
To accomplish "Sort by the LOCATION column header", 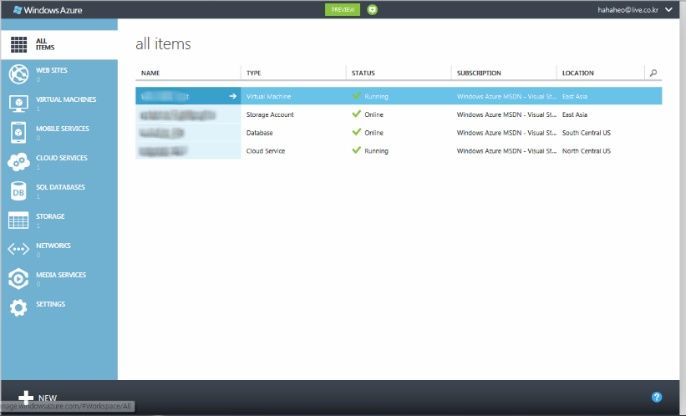I will (x=578, y=73).
